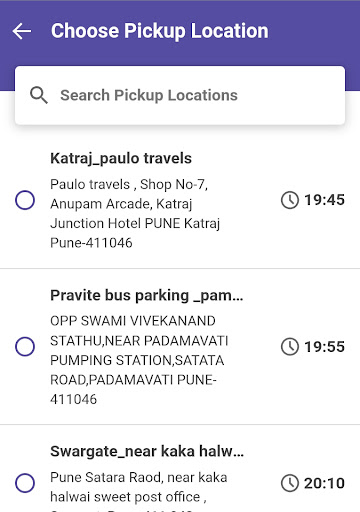Click the Paulo travels, Shop No-7 address line

(x=129, y=184)
